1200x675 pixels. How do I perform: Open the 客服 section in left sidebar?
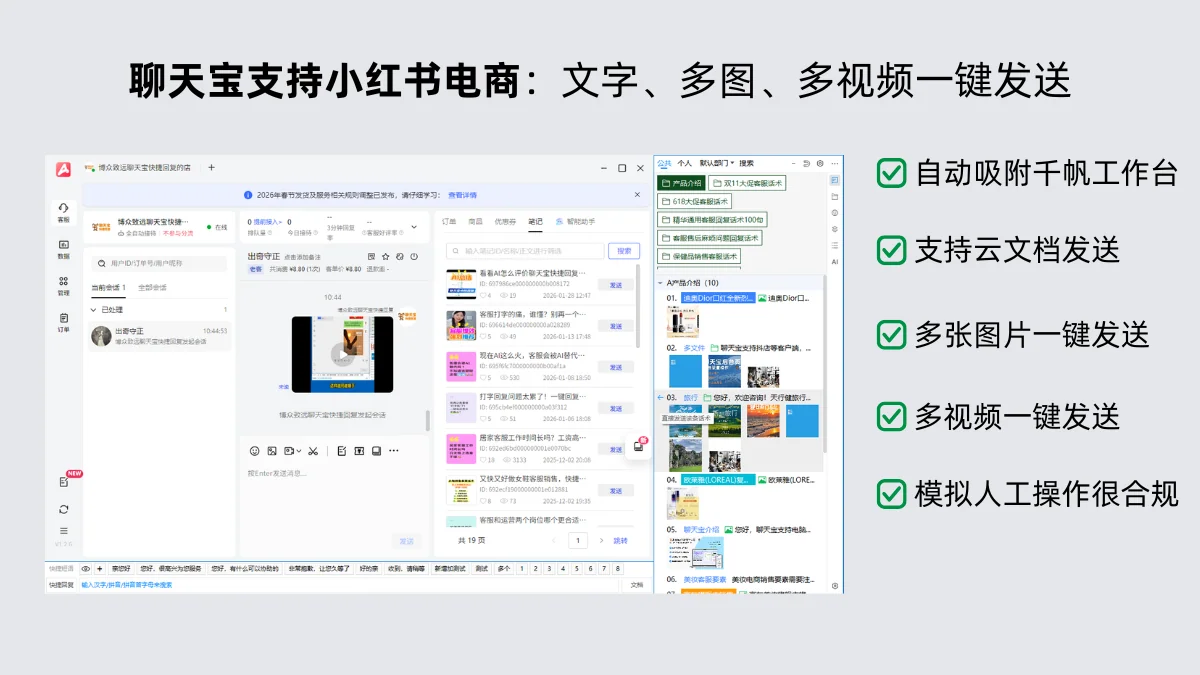click(63, 212)
